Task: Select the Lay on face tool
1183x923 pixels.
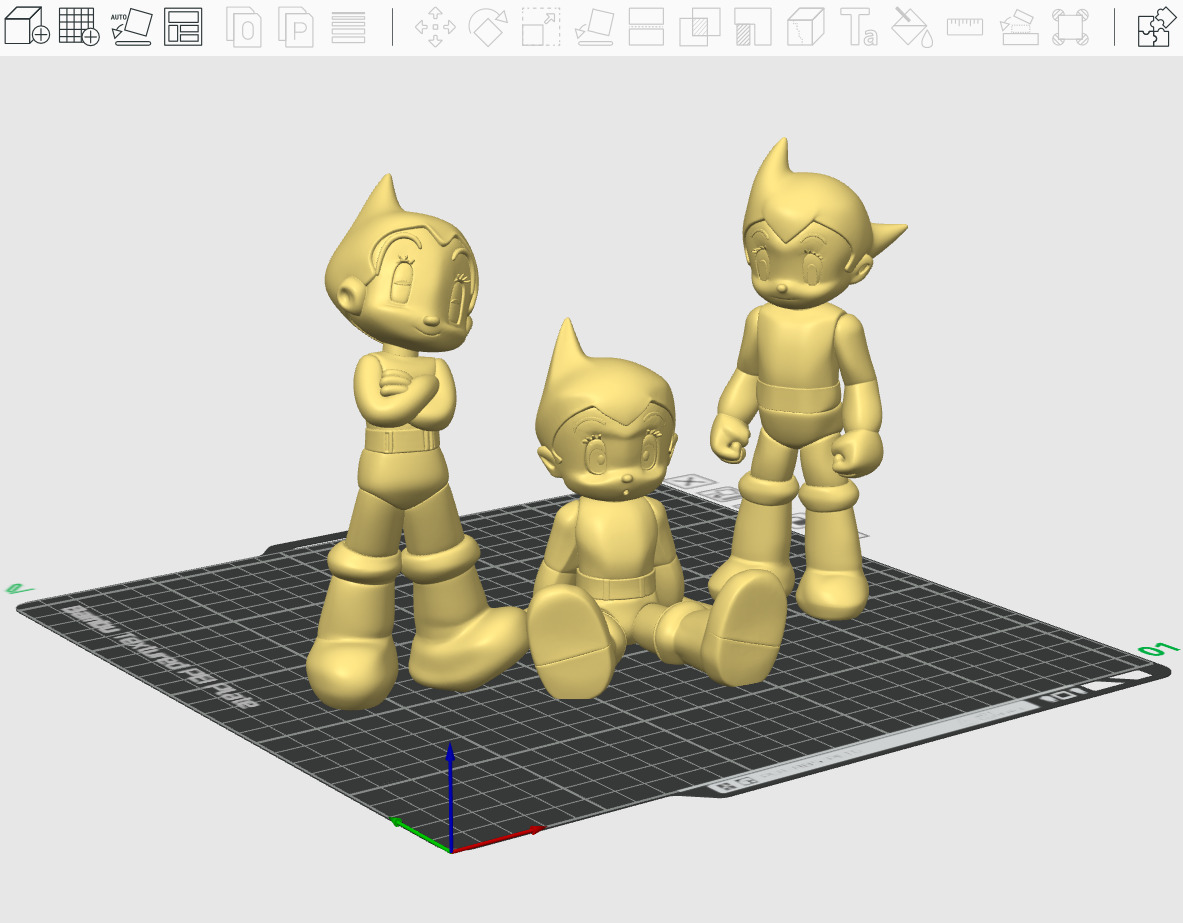Action: (594, 27)
